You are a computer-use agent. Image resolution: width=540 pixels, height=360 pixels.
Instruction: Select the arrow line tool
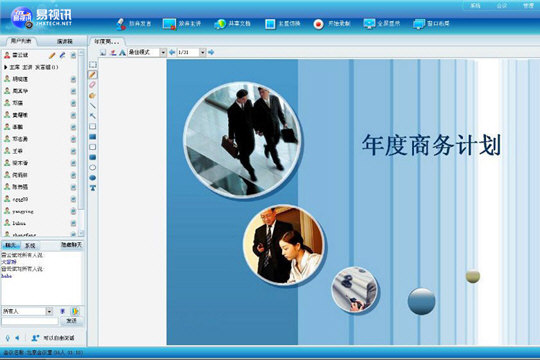point(93,116)
